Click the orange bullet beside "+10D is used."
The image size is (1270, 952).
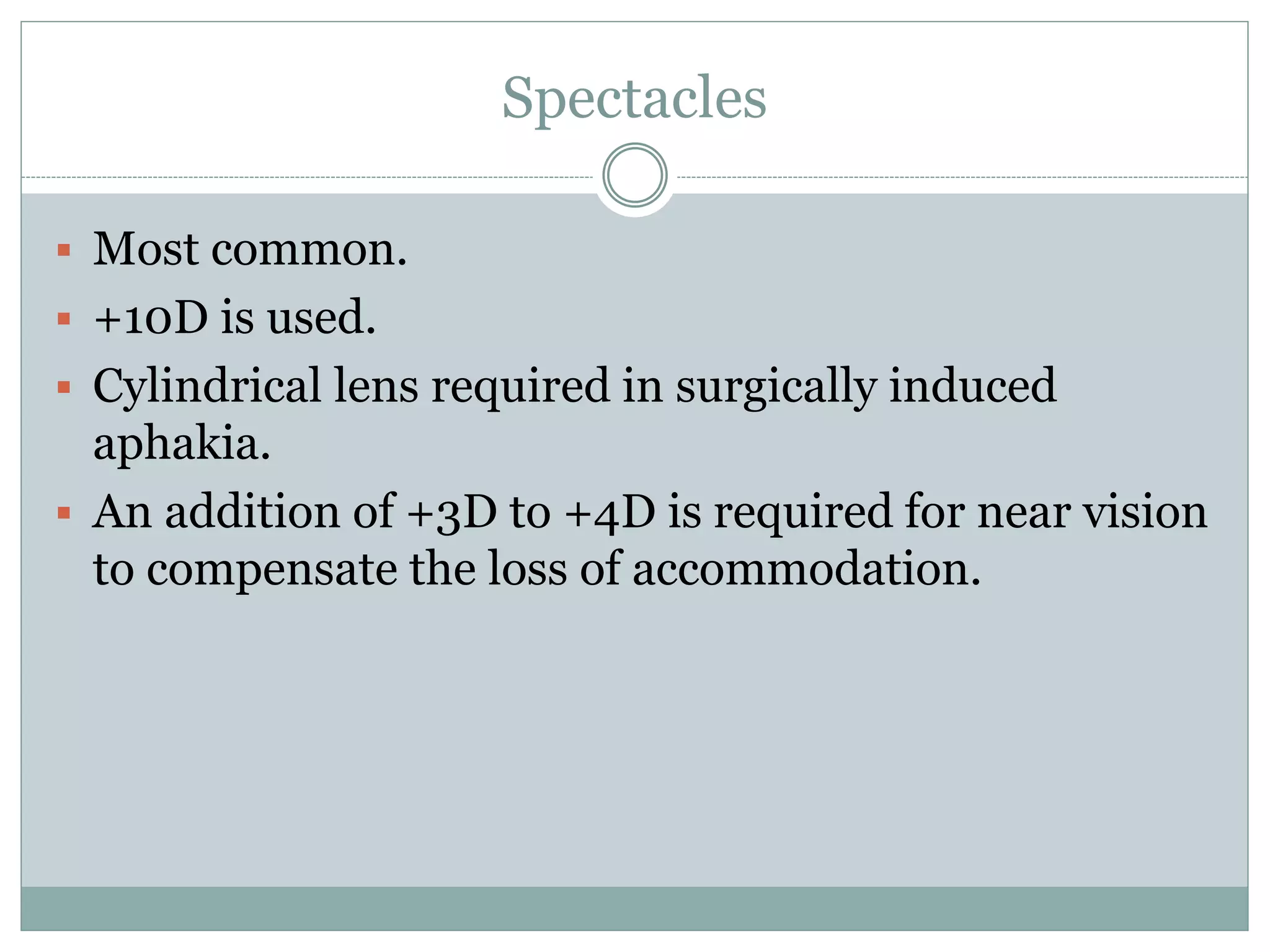click(63, 319)
